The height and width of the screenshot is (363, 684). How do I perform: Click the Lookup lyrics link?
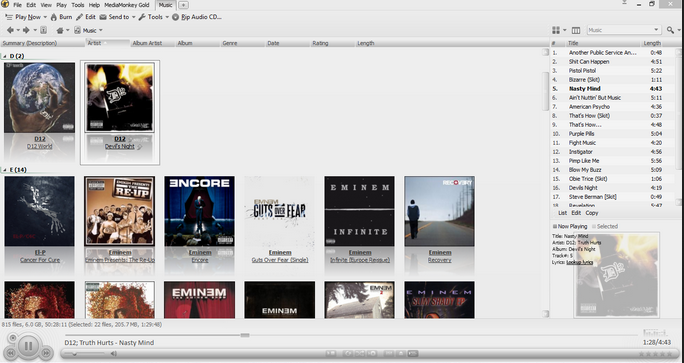click(x=579, y=262)
